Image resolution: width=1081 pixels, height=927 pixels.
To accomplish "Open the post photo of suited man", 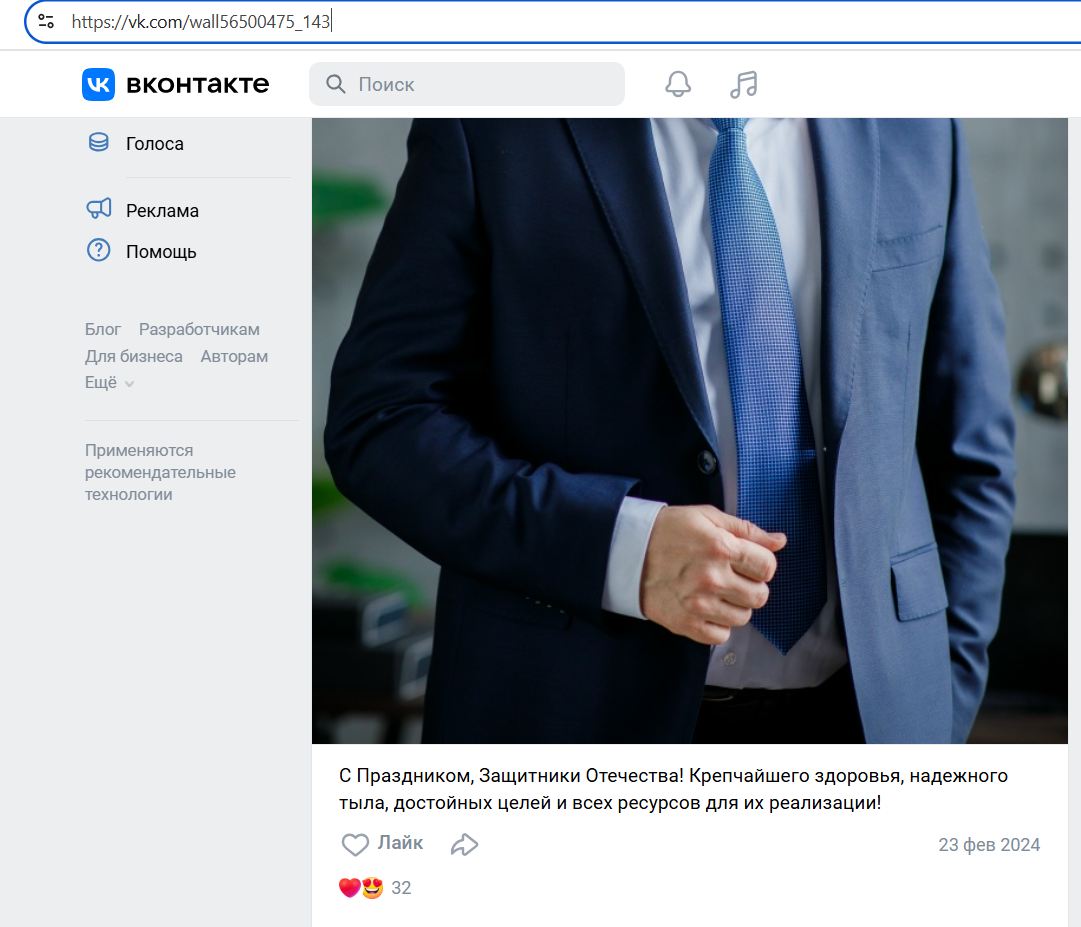I will [689, 430].
